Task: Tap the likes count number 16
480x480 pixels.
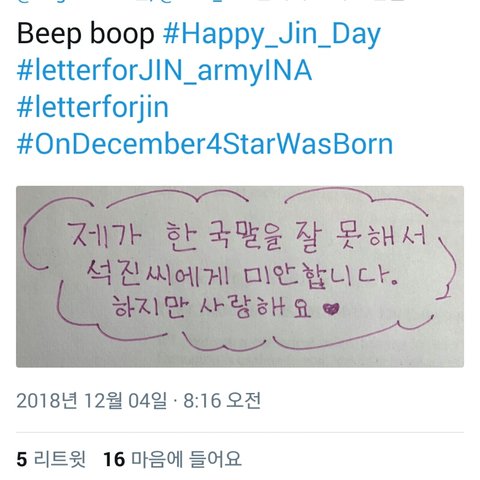Action: [x=114, y=459]
